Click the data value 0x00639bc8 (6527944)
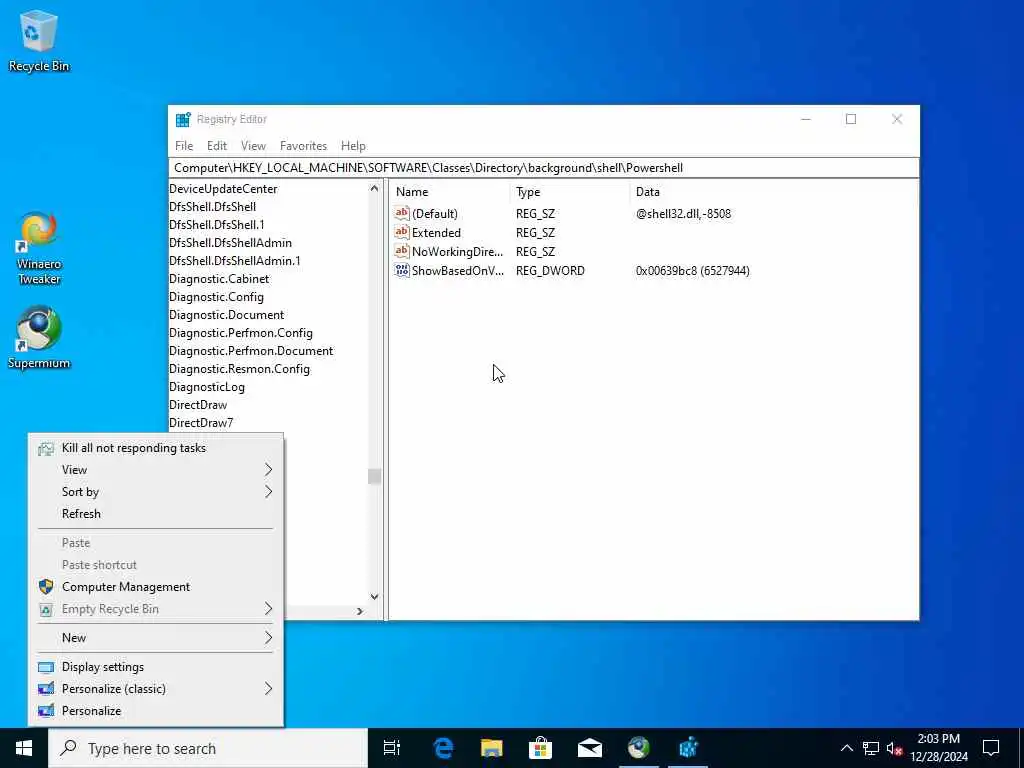The width and height of the screenshot is (1024, 768). click(x=692, y=270)
